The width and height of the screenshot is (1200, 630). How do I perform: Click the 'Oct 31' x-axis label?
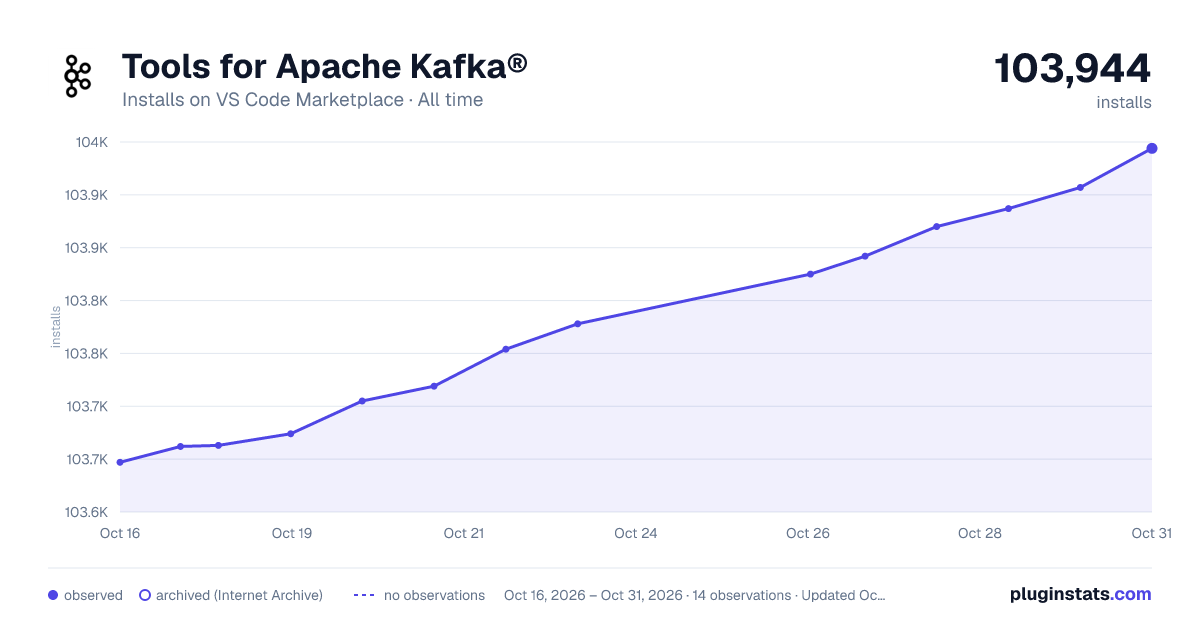[1151, 533]
